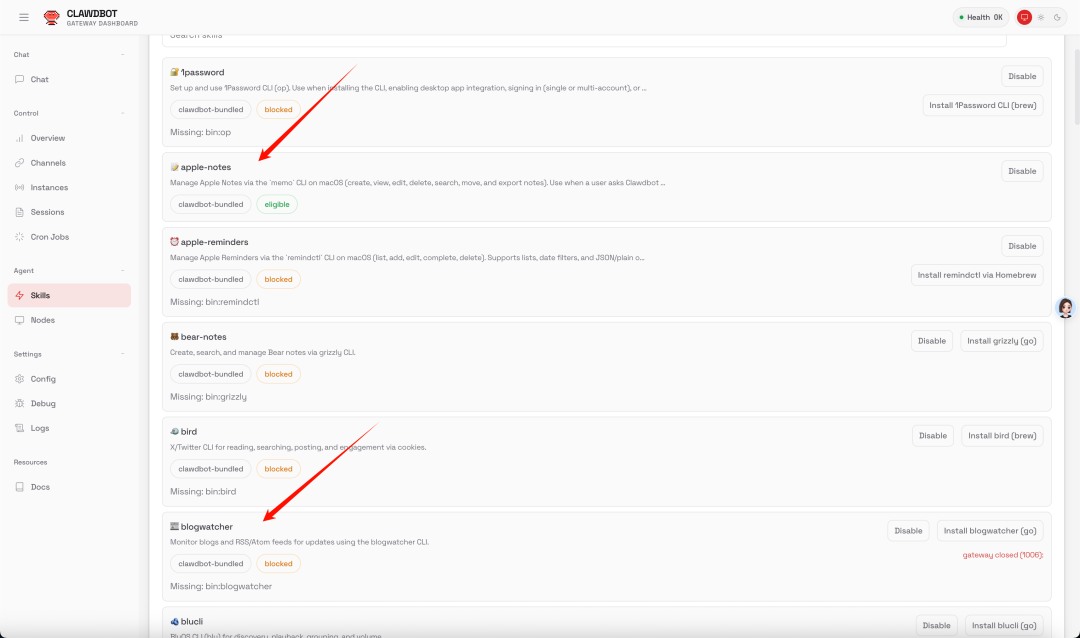Click the Sessions document icon

19,212
